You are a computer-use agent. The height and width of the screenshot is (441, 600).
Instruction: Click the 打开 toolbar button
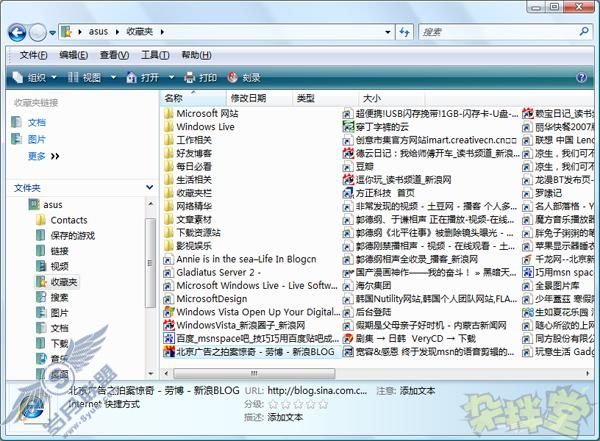(x=142, y=78)
